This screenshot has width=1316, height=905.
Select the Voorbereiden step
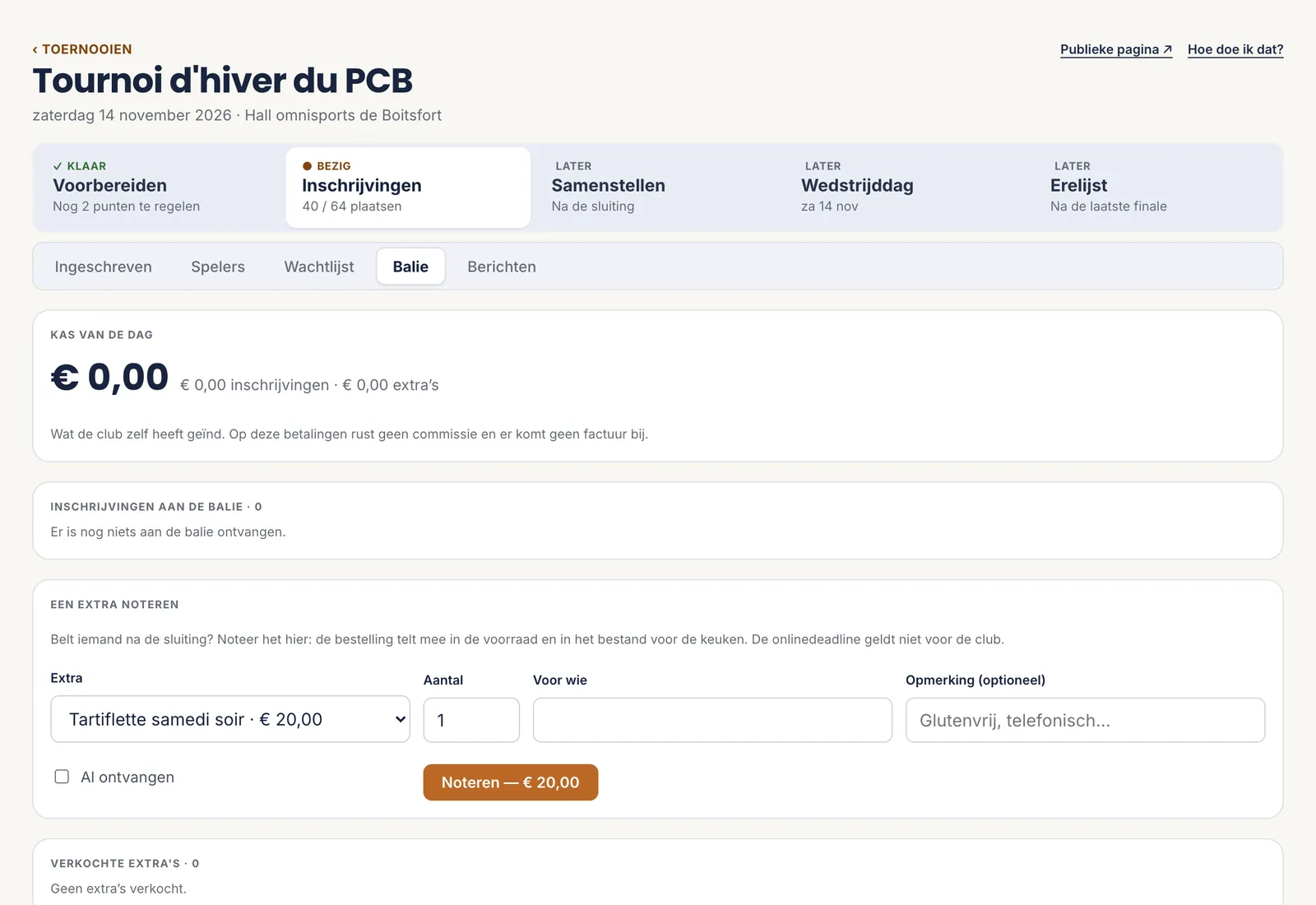click(159, 188)
